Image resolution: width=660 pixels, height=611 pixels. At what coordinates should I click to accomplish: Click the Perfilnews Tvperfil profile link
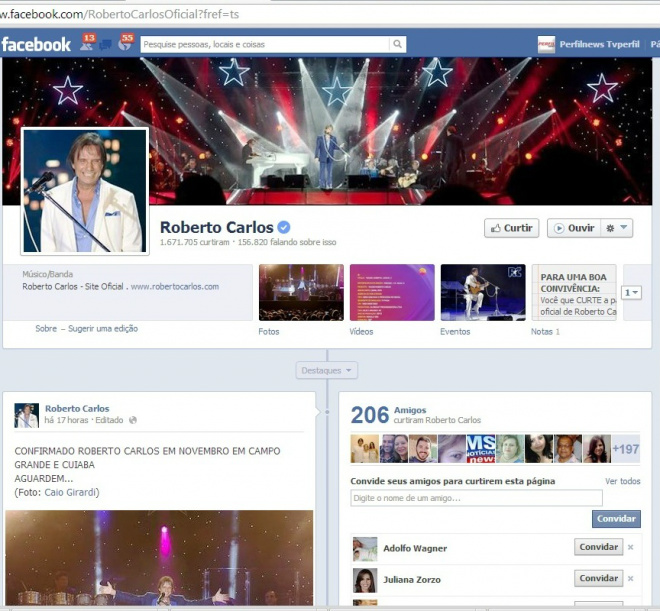[x=599, y=44]
